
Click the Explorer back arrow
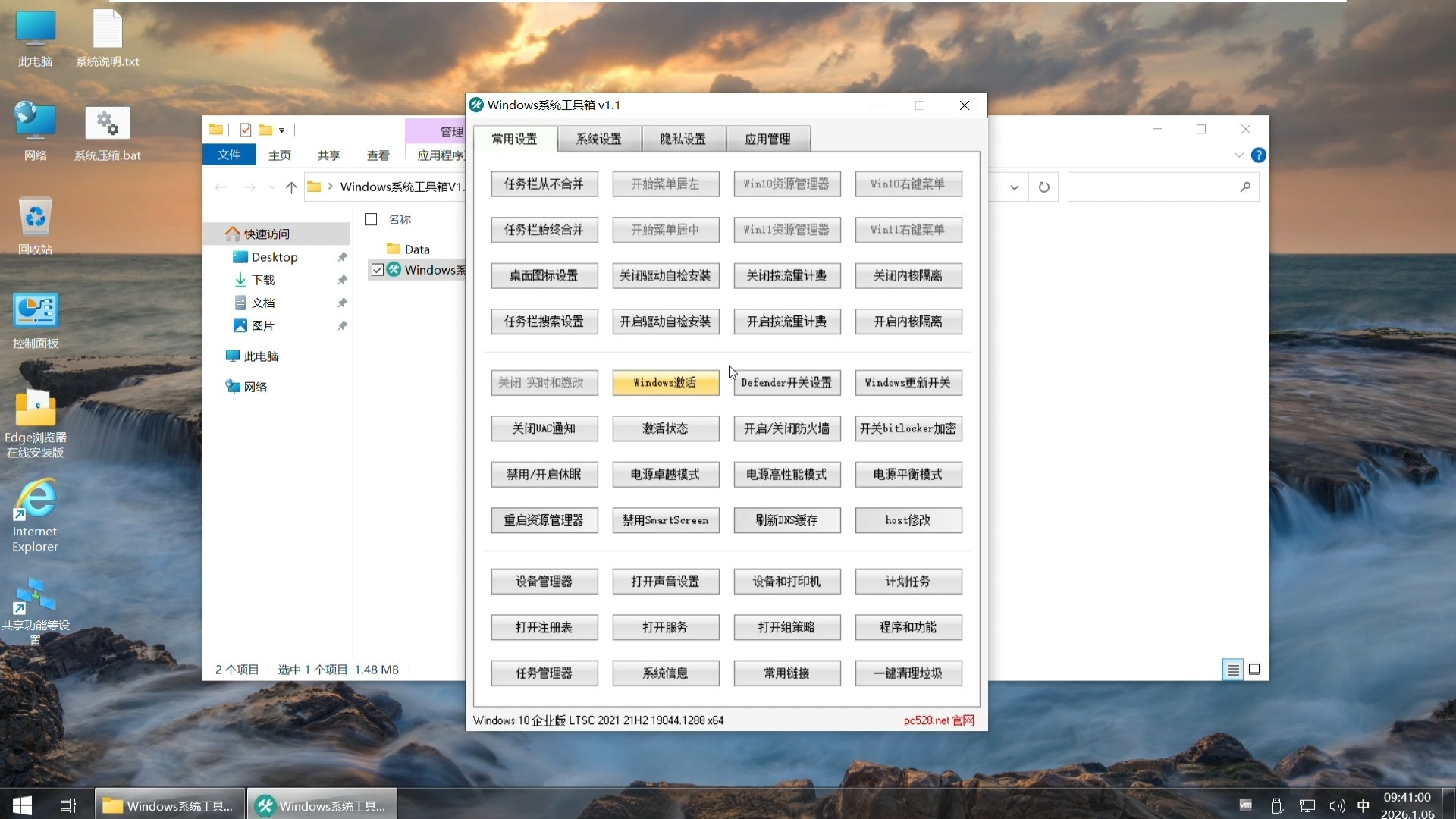221,187
